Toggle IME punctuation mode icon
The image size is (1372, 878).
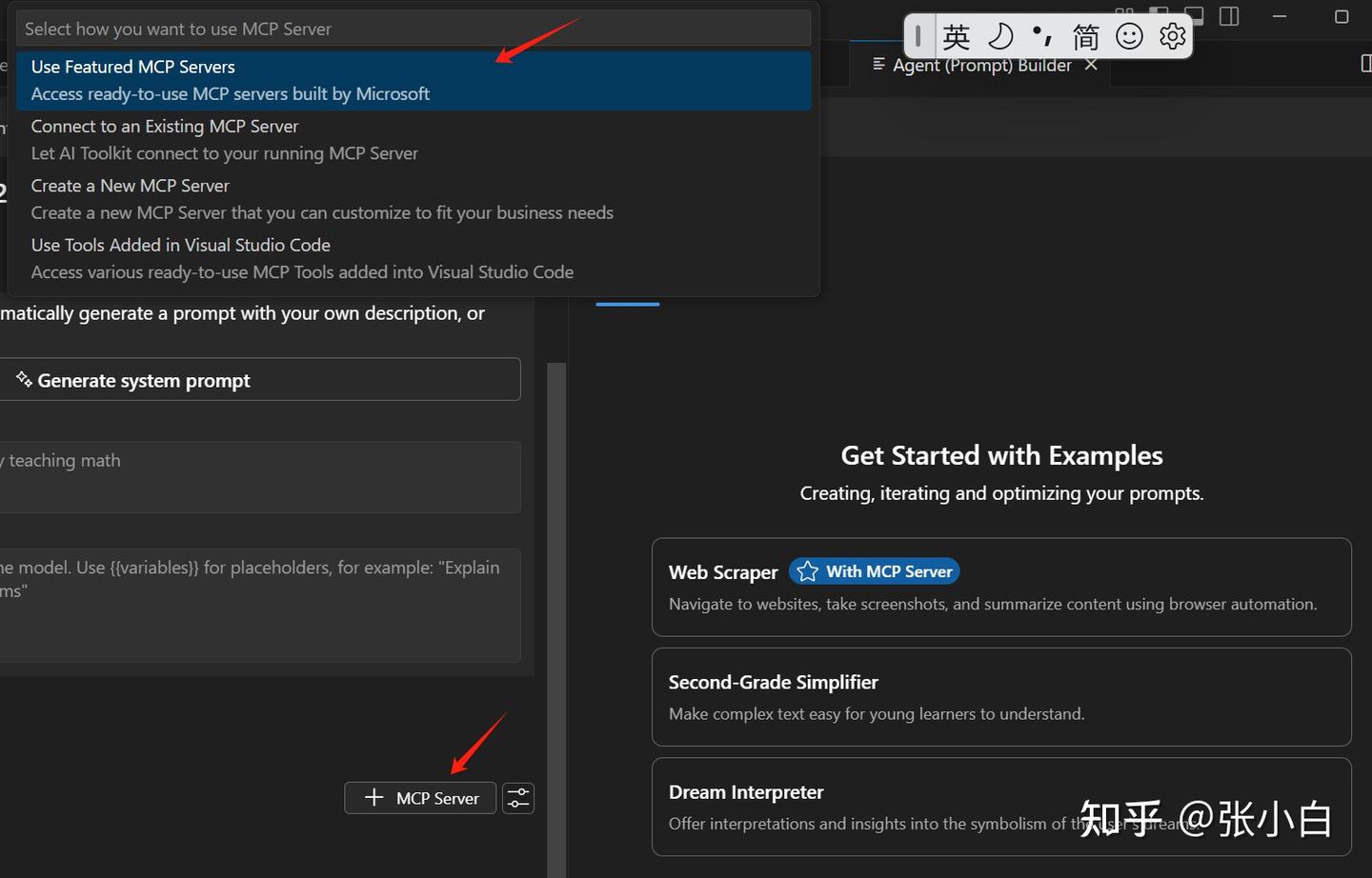tap(1042, 37)
